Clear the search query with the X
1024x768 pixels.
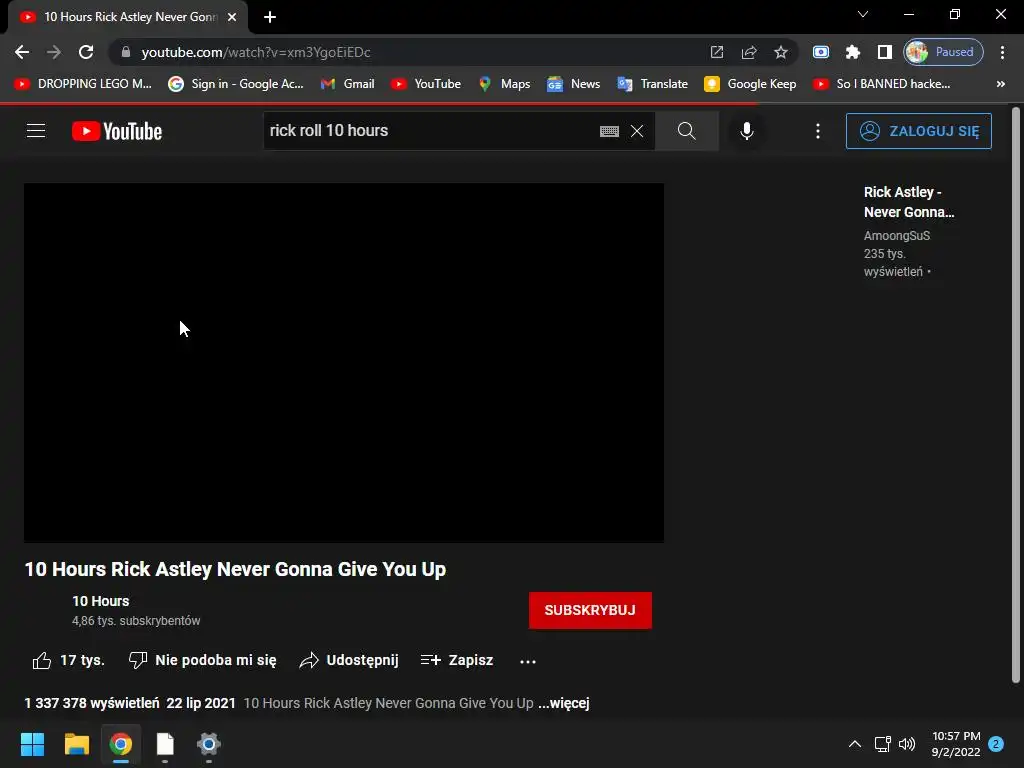point(637,131)
